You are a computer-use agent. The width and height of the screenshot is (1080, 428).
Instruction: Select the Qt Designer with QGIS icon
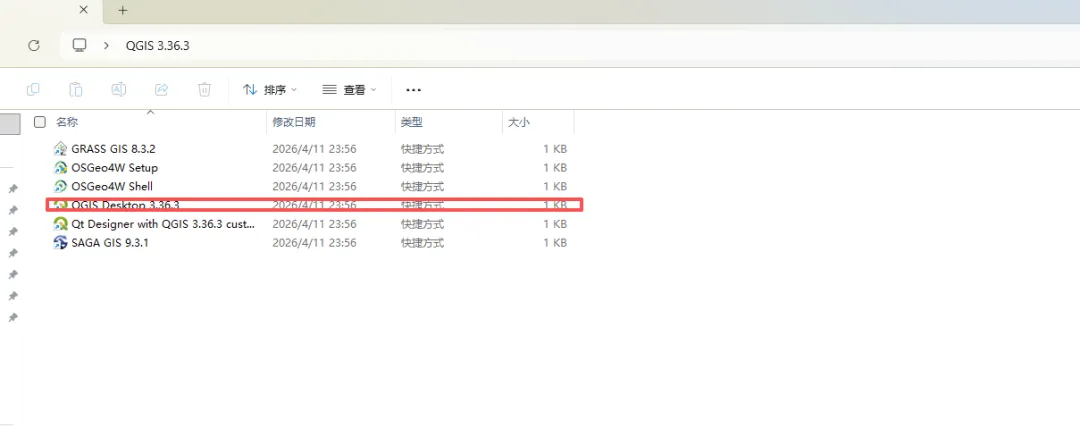(61, 224)
